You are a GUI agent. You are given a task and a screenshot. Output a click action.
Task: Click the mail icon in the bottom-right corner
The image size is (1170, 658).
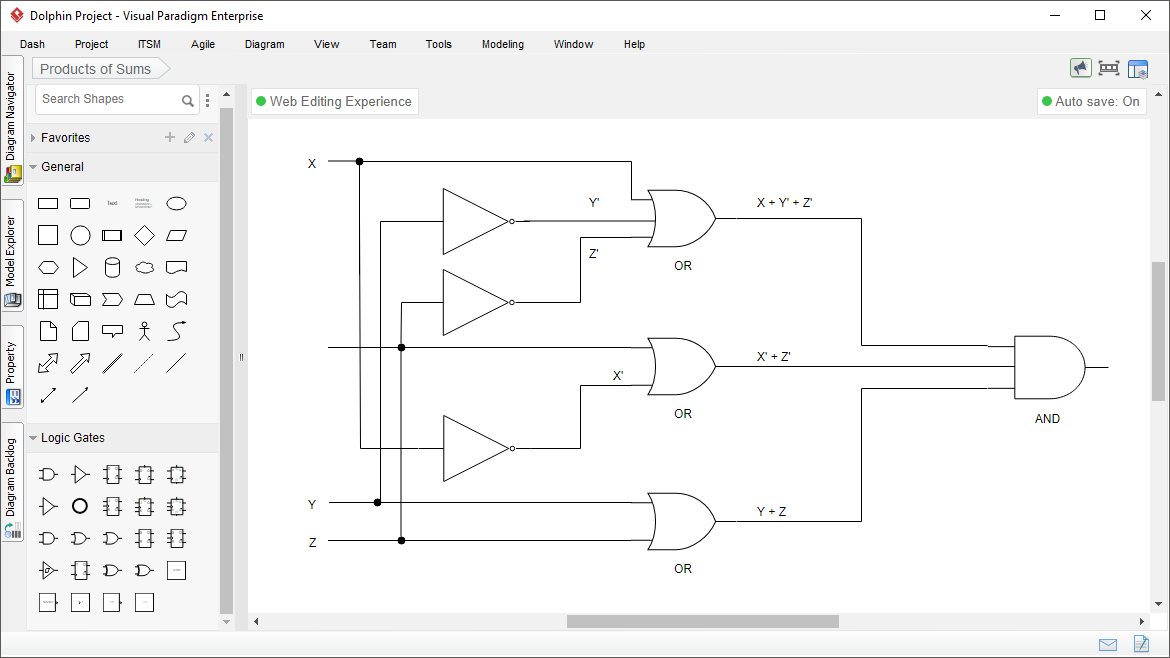click(1107, 644)
